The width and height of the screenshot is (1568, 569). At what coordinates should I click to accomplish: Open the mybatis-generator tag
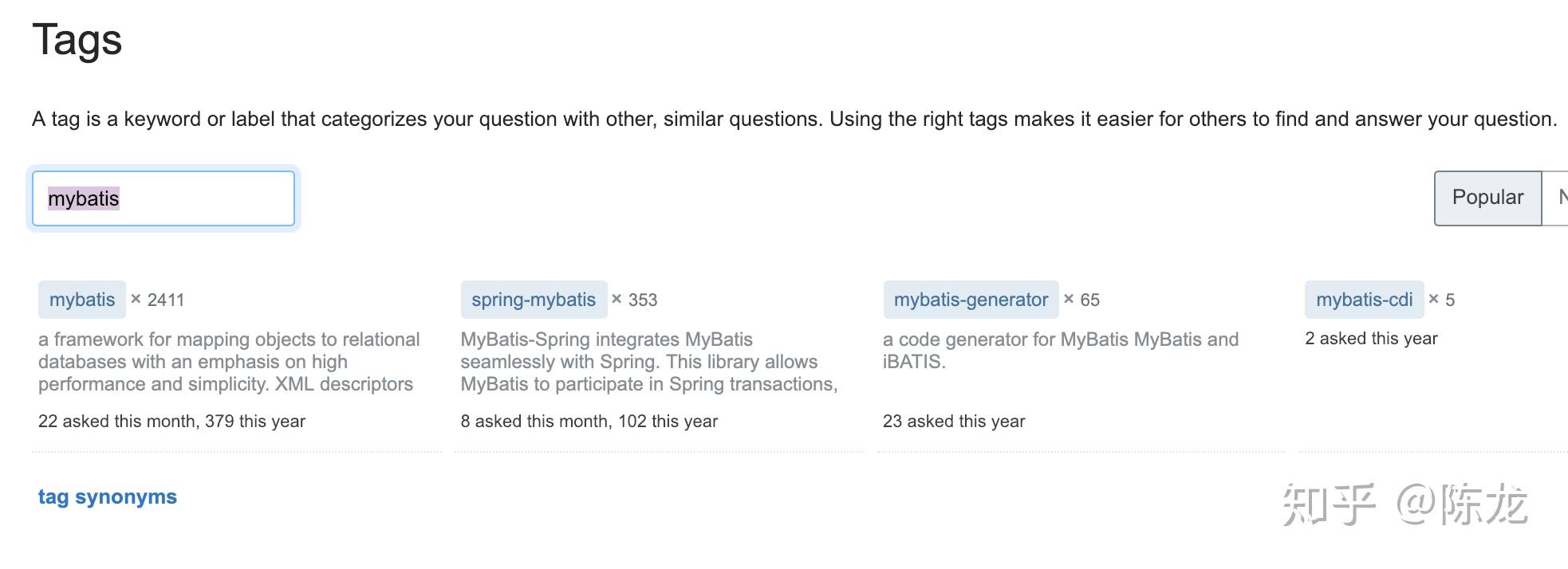971,300
